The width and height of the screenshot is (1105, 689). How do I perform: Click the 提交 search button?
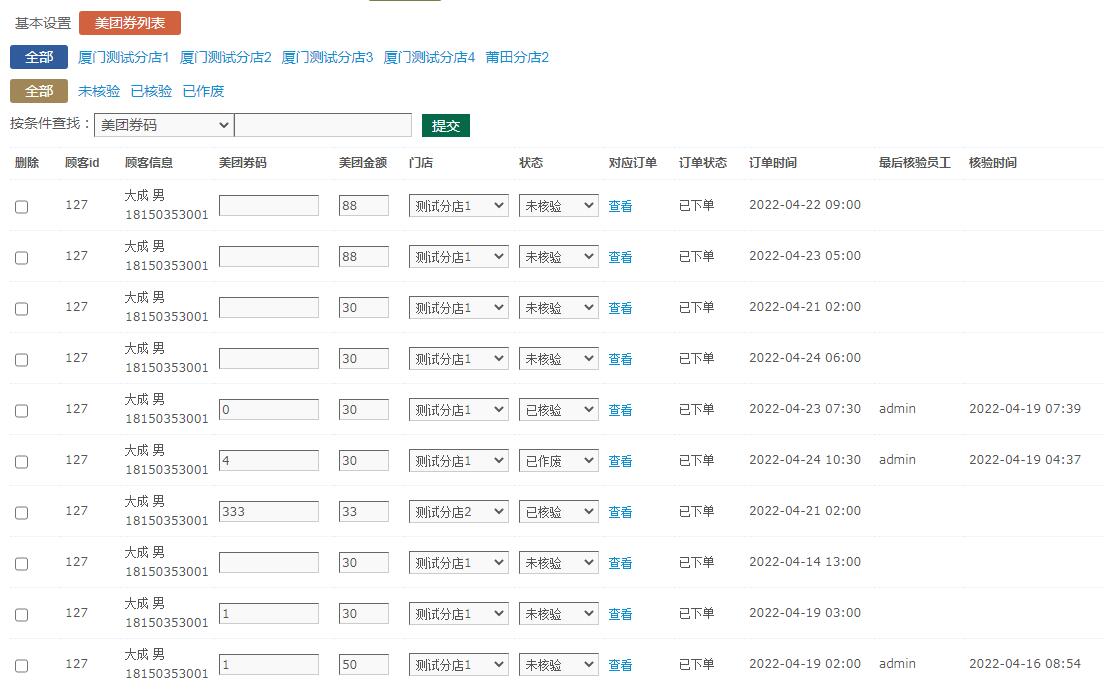coord(445,125)
